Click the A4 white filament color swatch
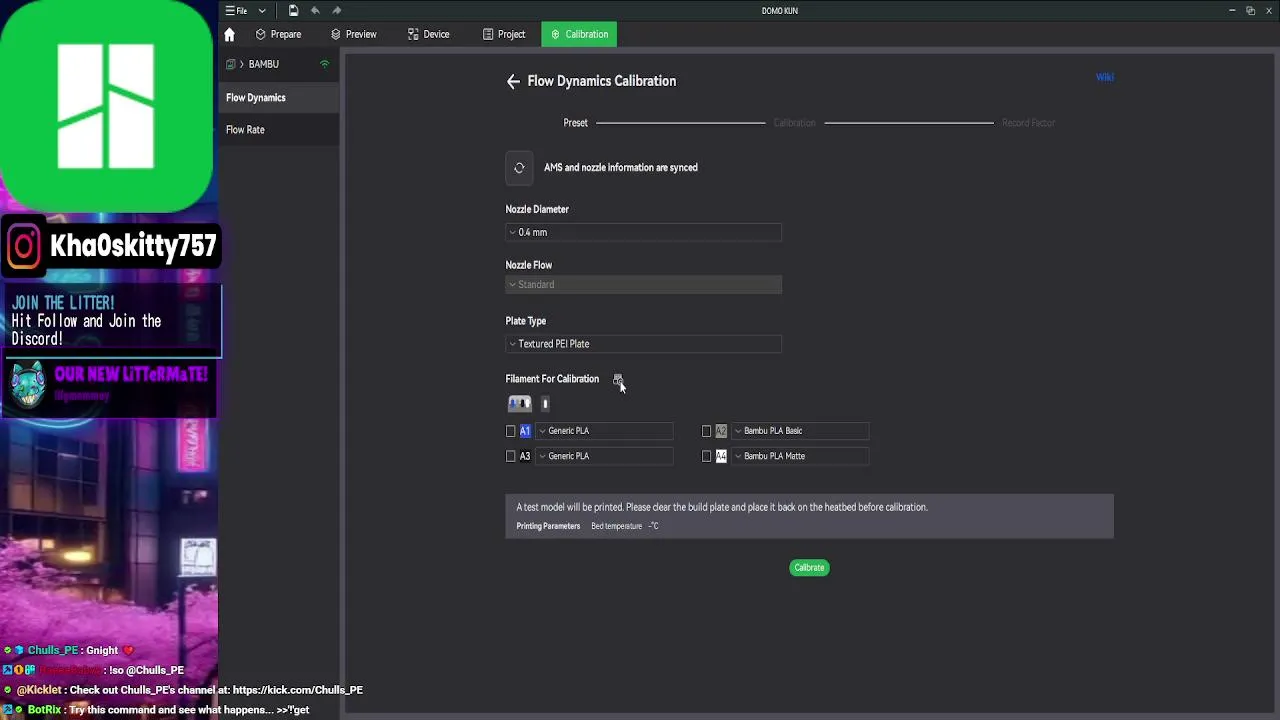The height and width of the screenshot is (720, 1280). click(721, 456)
